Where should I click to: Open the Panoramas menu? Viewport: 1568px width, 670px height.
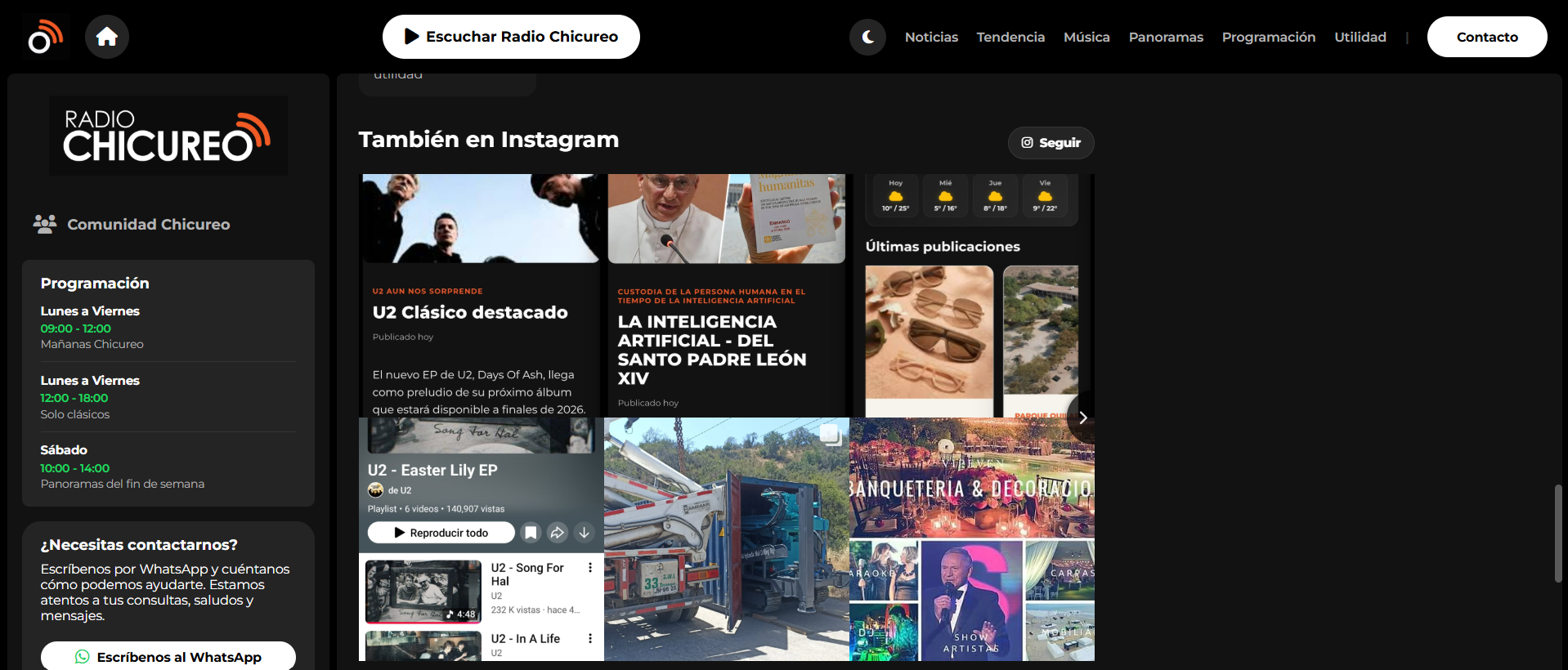point(1166,37)
